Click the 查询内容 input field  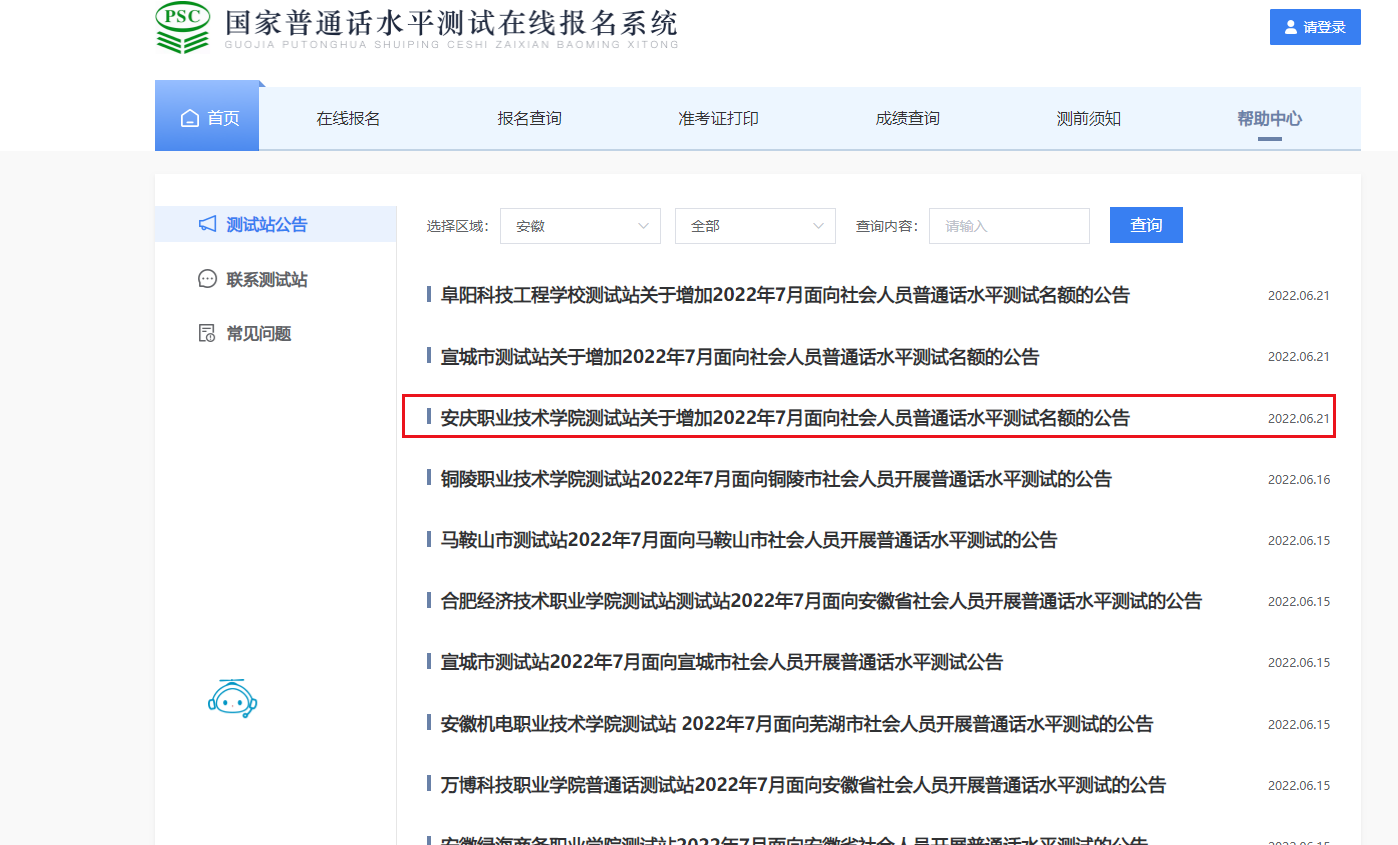1009,226
